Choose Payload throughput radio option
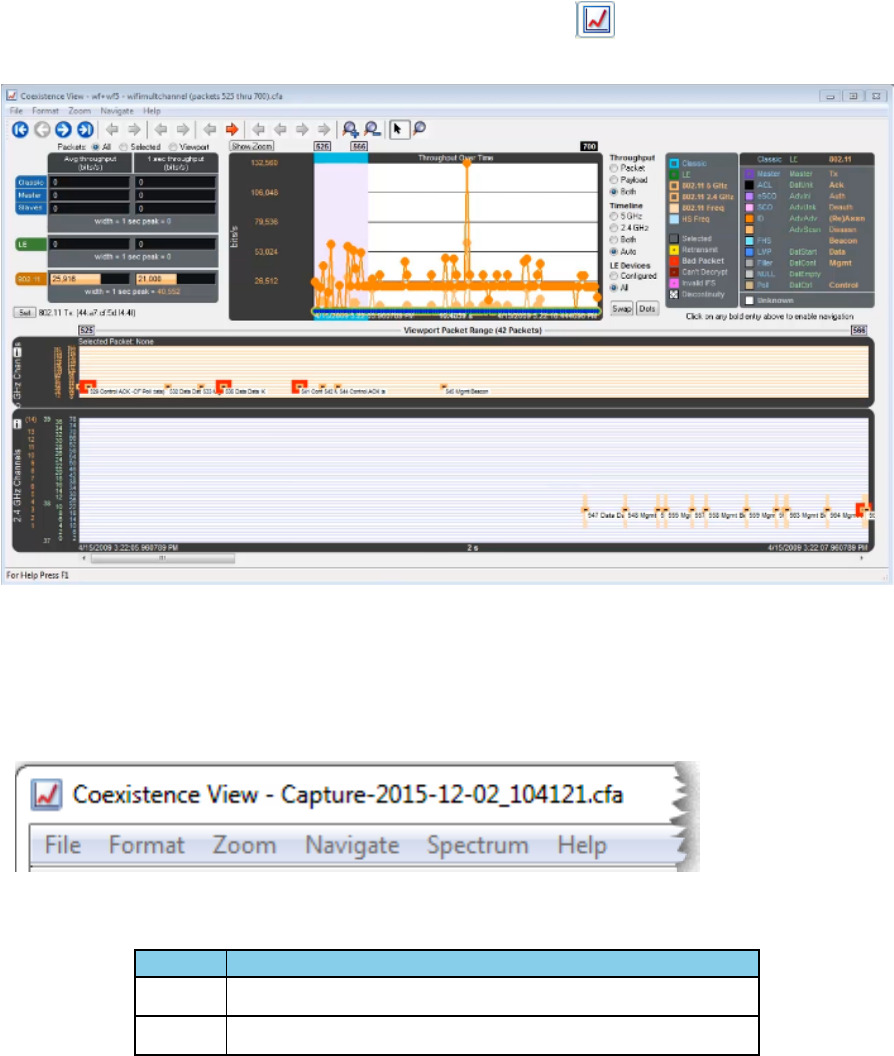This screenshot has width=894, height=1056. tap(614, 180)
